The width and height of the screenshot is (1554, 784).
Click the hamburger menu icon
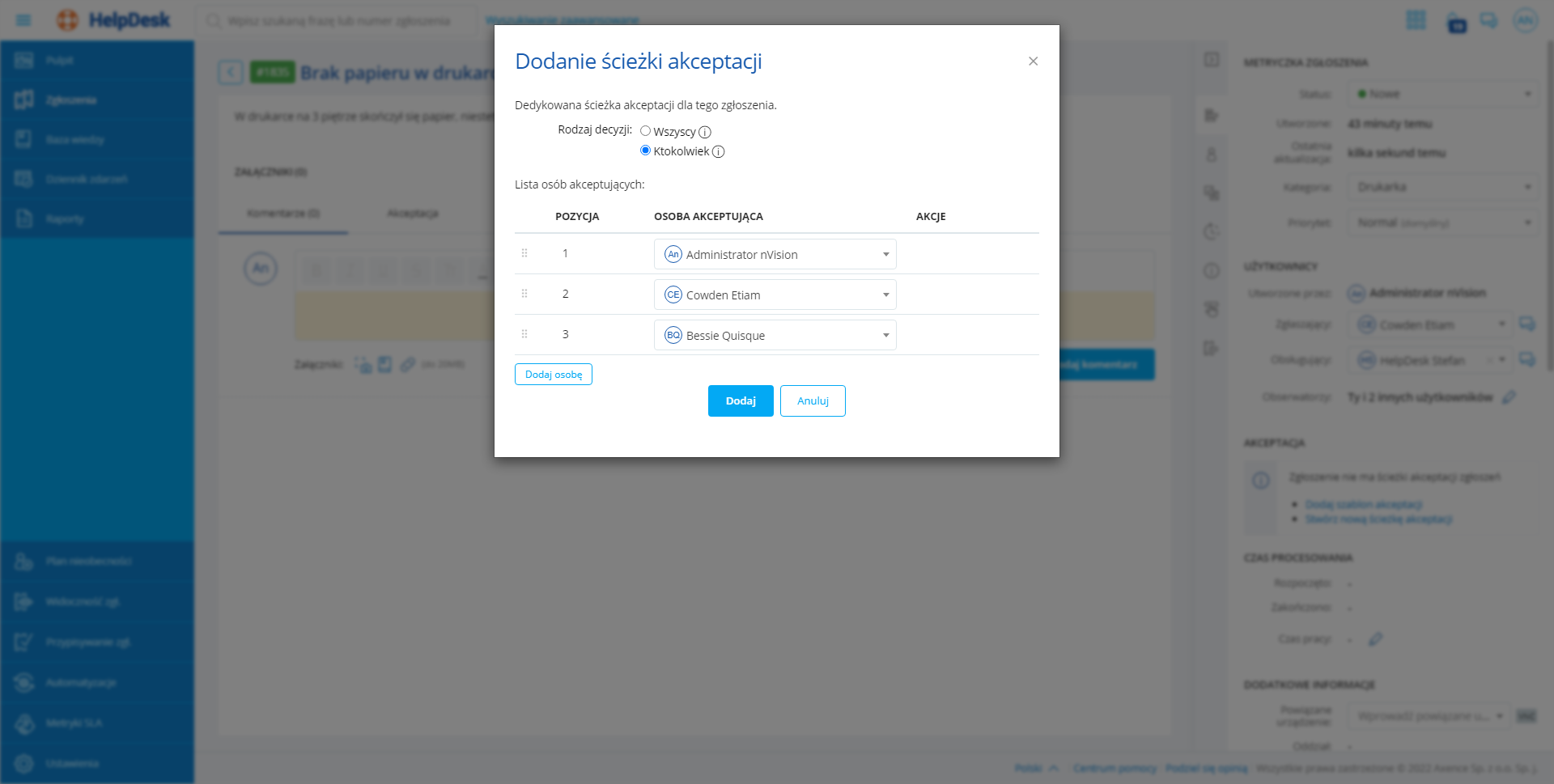tap(23, 20)
